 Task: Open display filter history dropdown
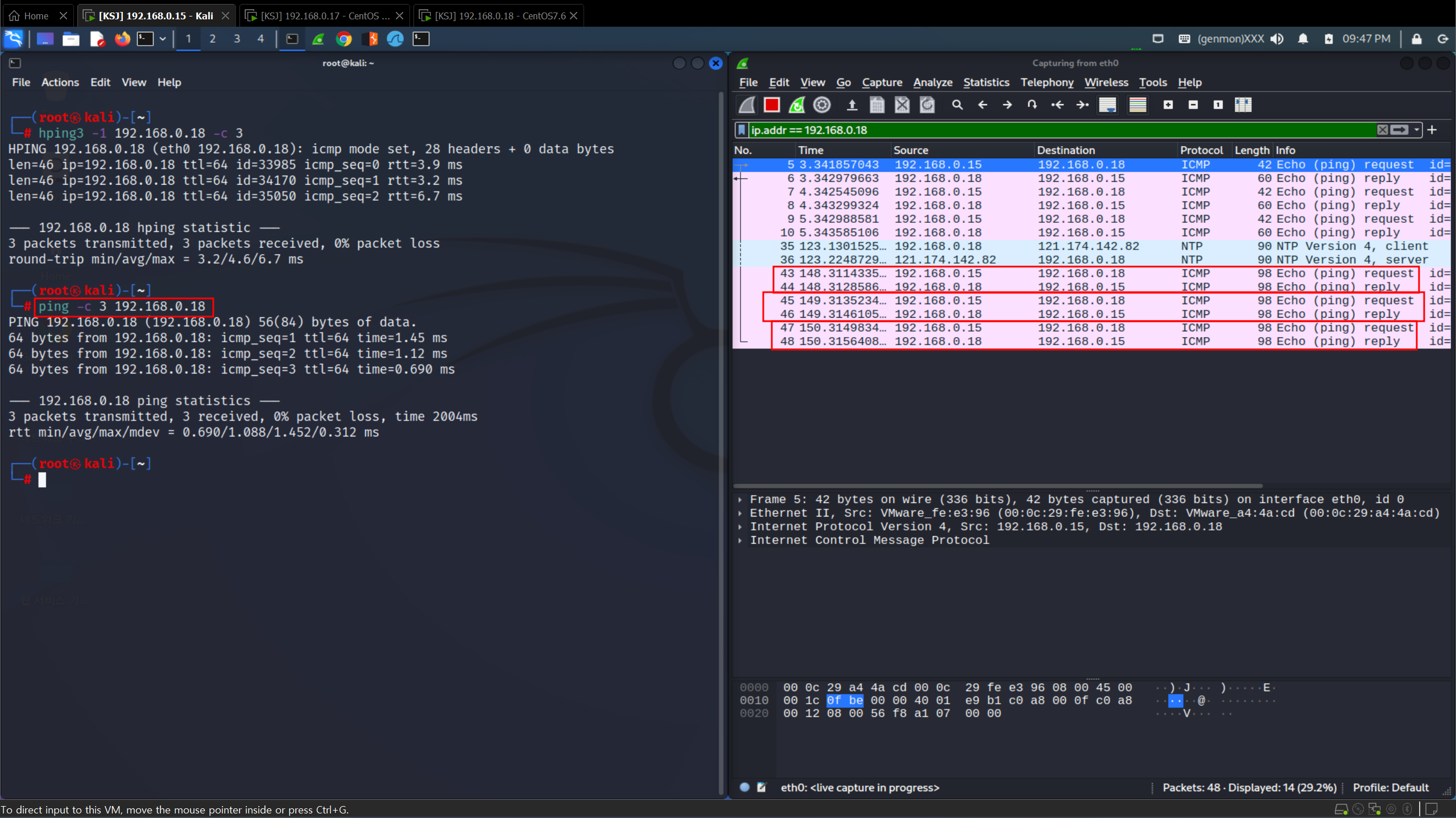(x=1417, y=130)
